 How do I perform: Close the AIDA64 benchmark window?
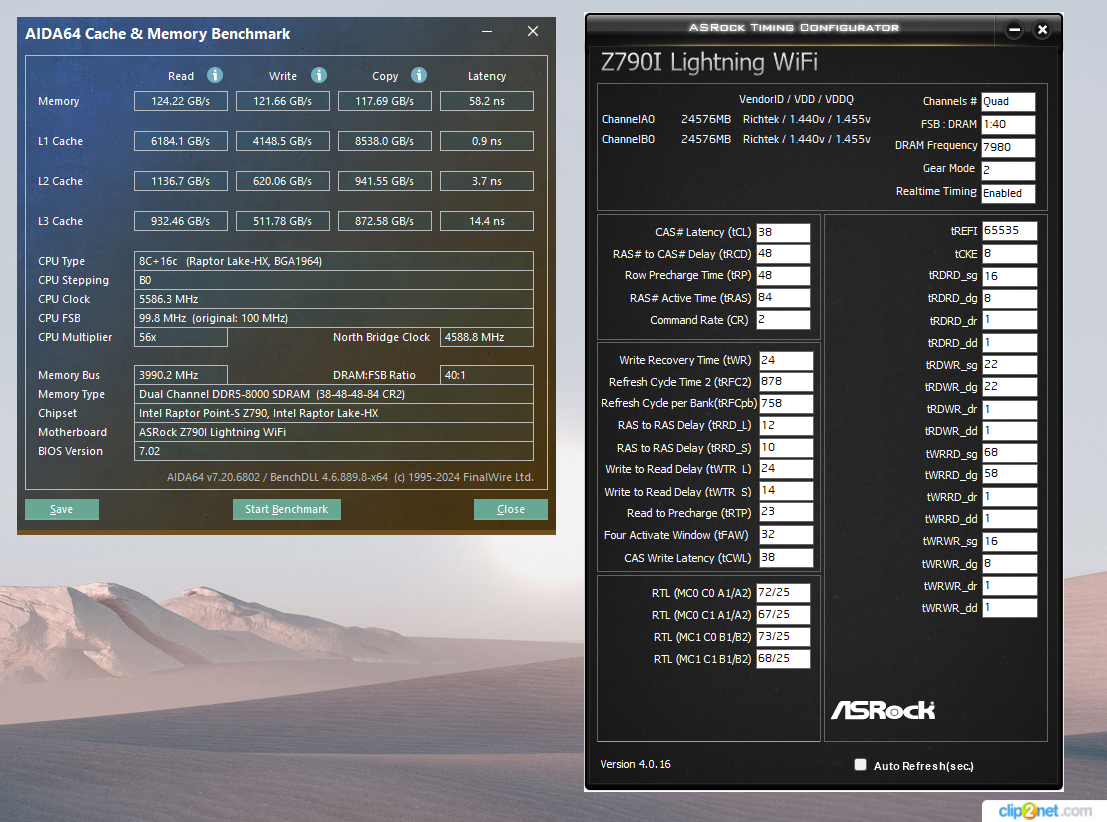click(533, 32)
